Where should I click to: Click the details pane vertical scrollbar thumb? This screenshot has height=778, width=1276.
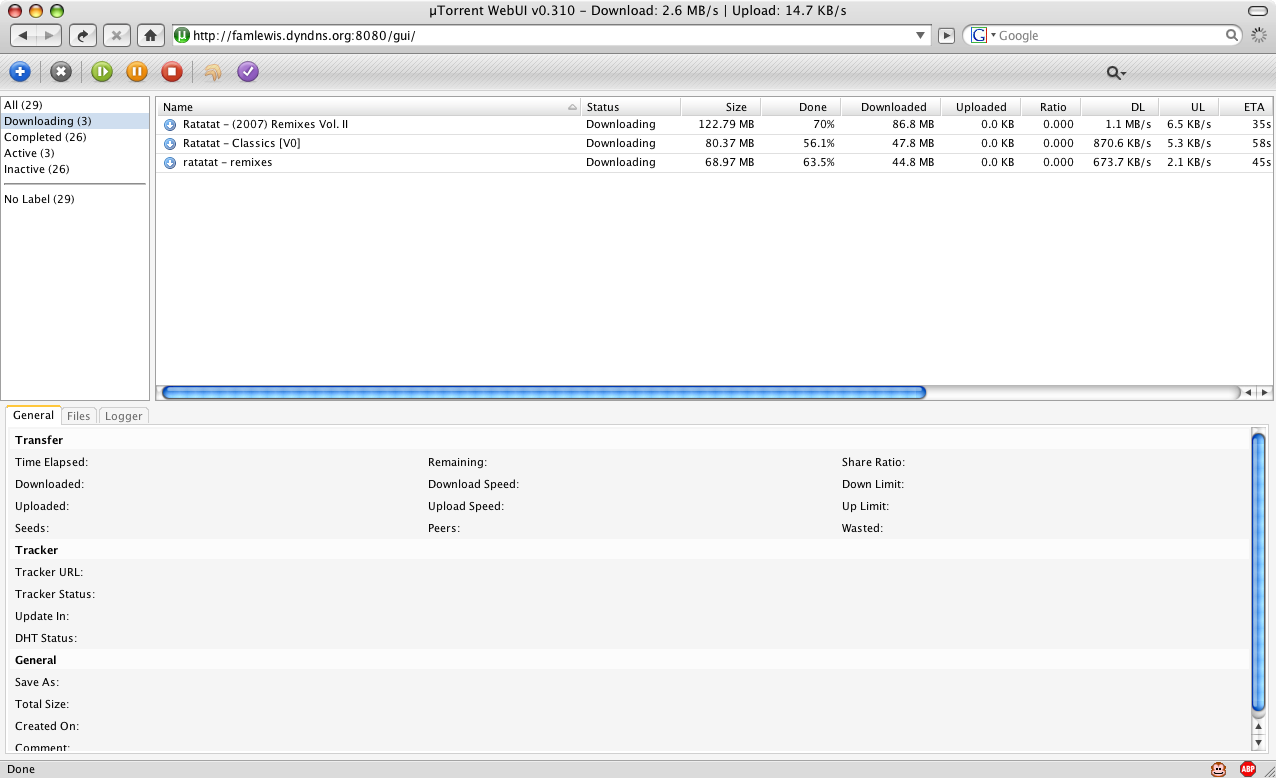point(1258,572)
